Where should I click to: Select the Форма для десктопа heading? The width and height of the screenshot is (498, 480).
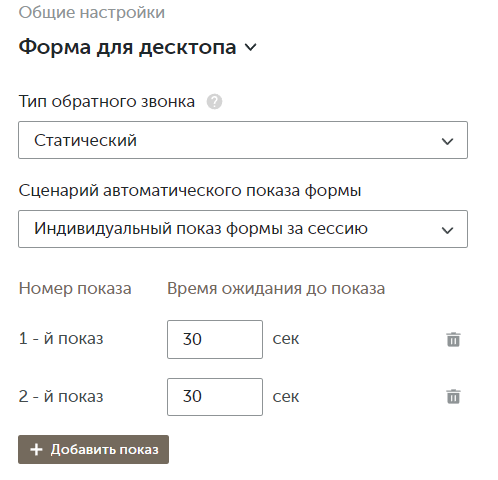127,47
